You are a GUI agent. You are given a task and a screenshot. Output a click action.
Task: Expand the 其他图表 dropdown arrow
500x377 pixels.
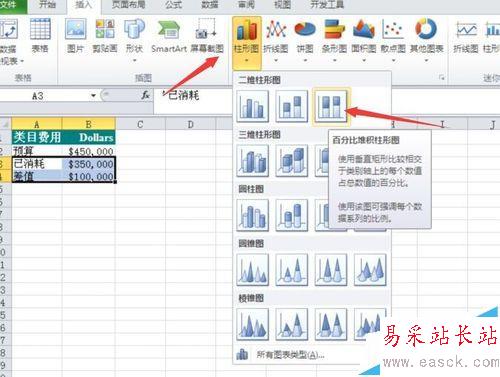(x=427, y=61)
